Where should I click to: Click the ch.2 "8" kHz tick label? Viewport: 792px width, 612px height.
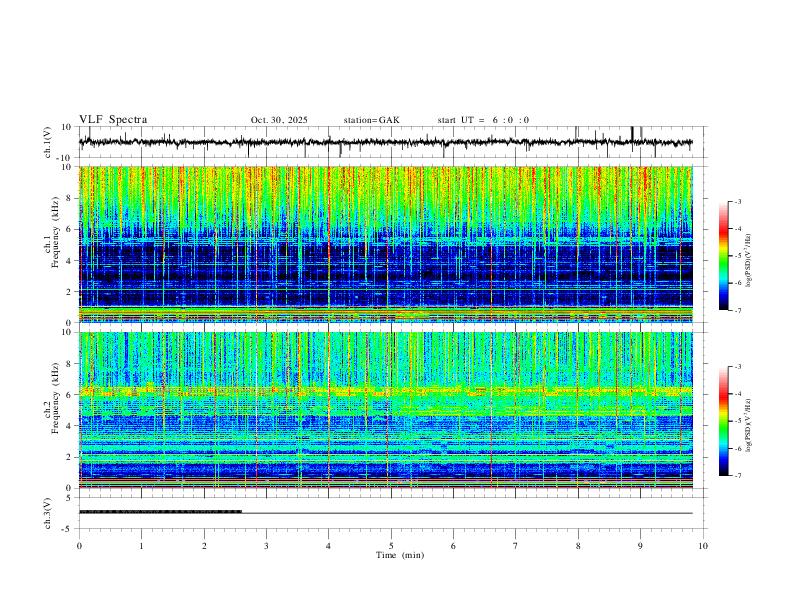click(70, 364)
